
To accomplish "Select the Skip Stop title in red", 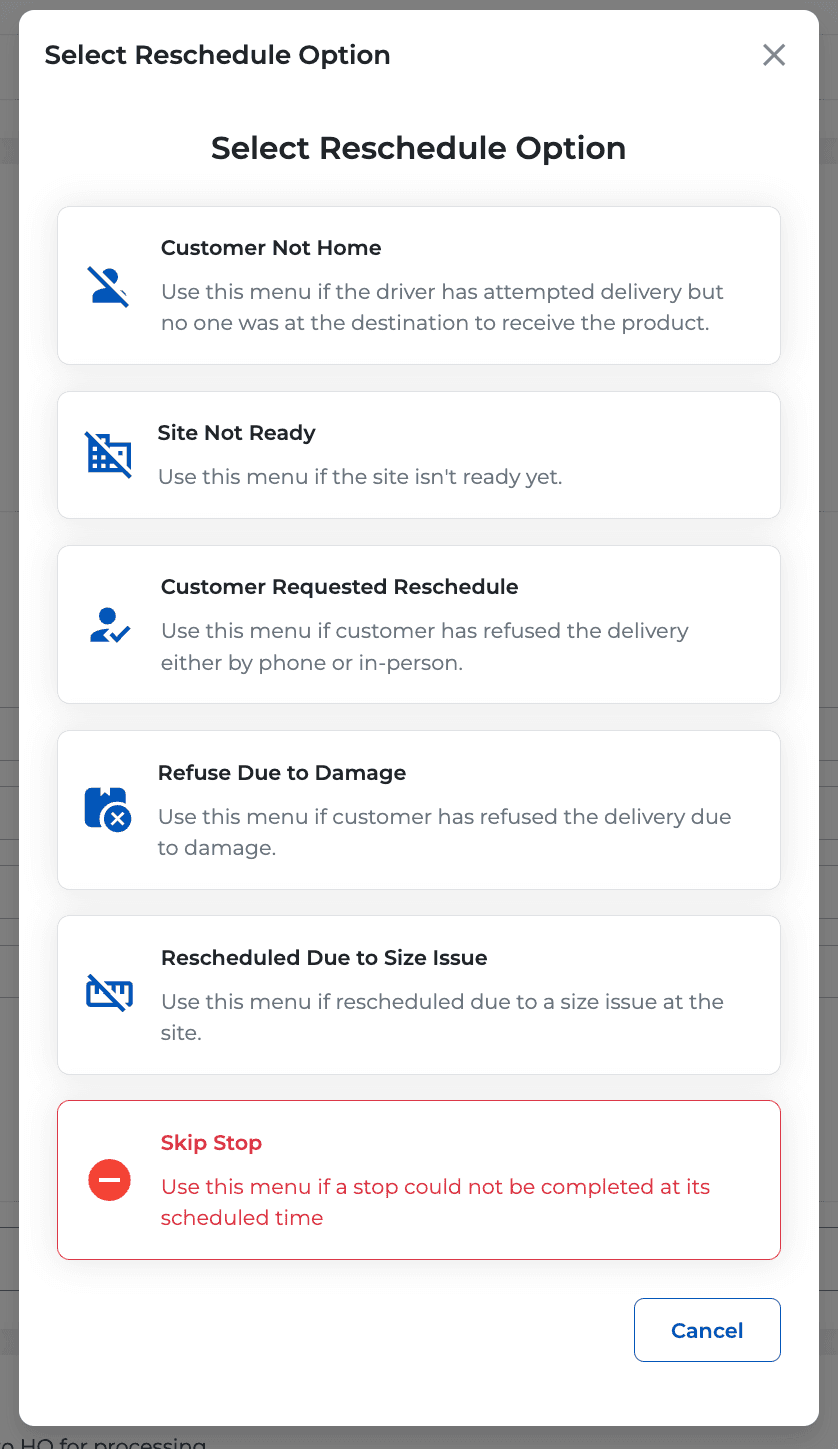I will click(x=211, y=1143).
